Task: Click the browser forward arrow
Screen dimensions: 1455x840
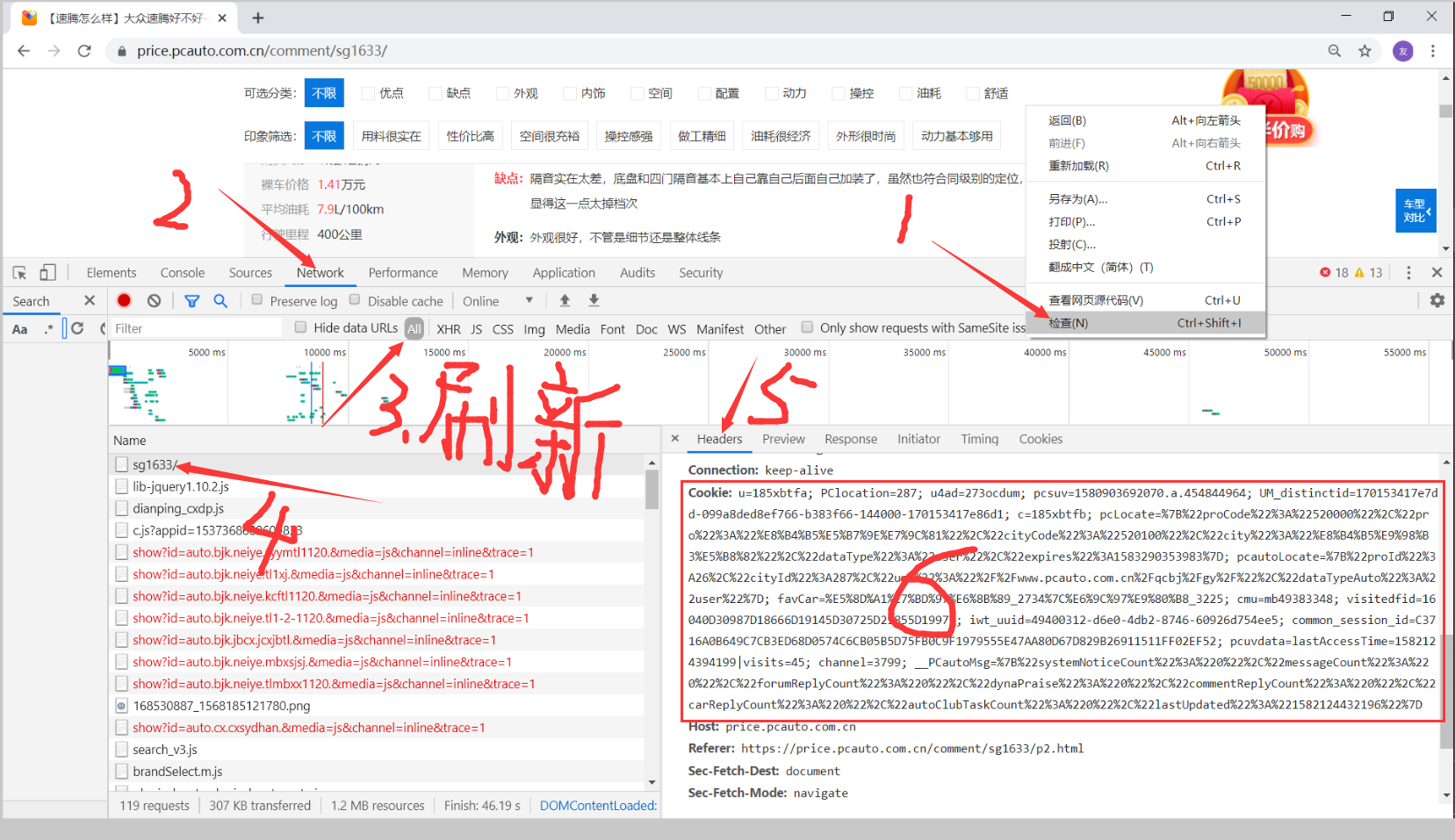Action: tap(54, 51)
